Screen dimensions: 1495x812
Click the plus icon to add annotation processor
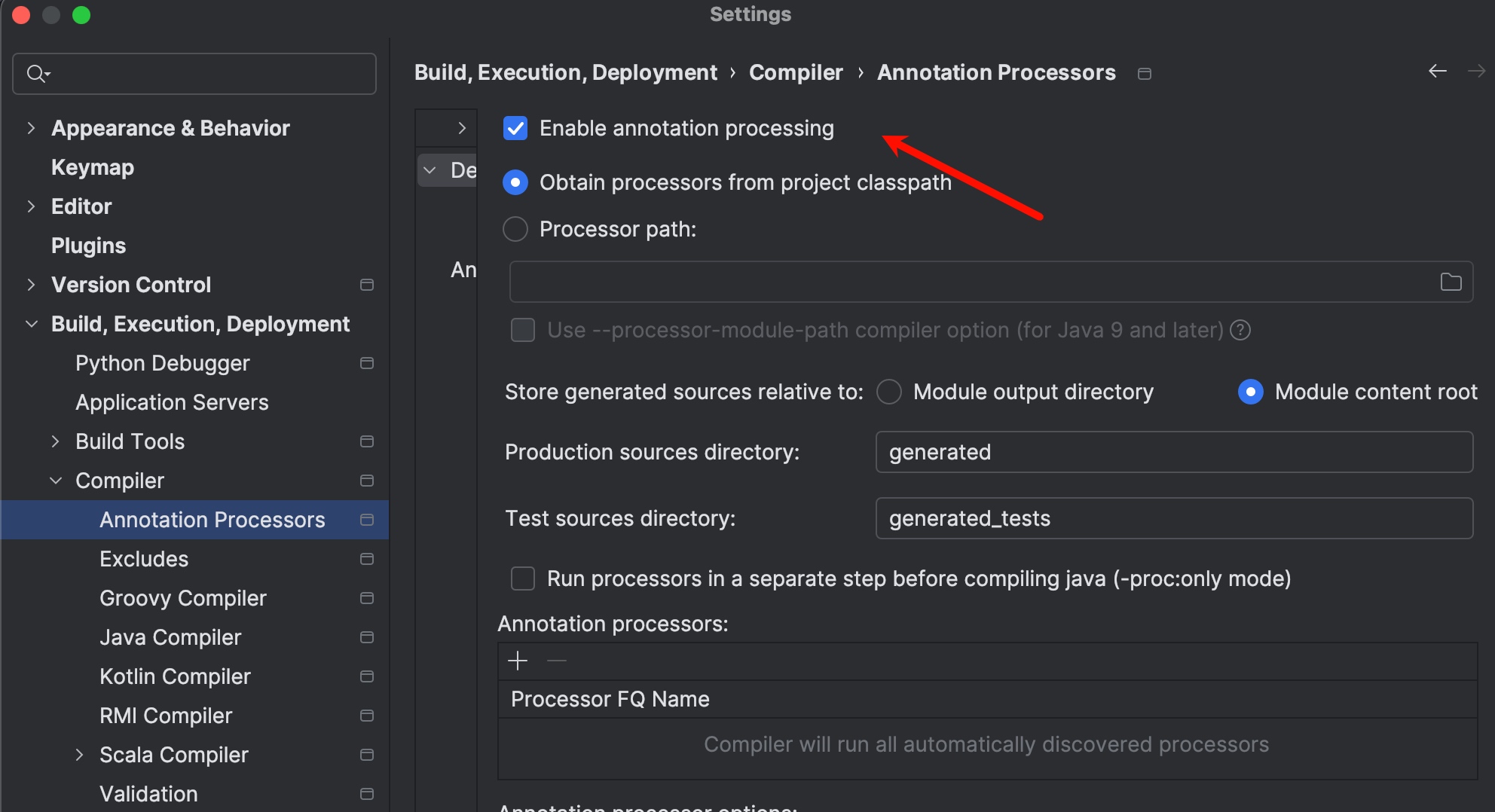pos(518,661)
